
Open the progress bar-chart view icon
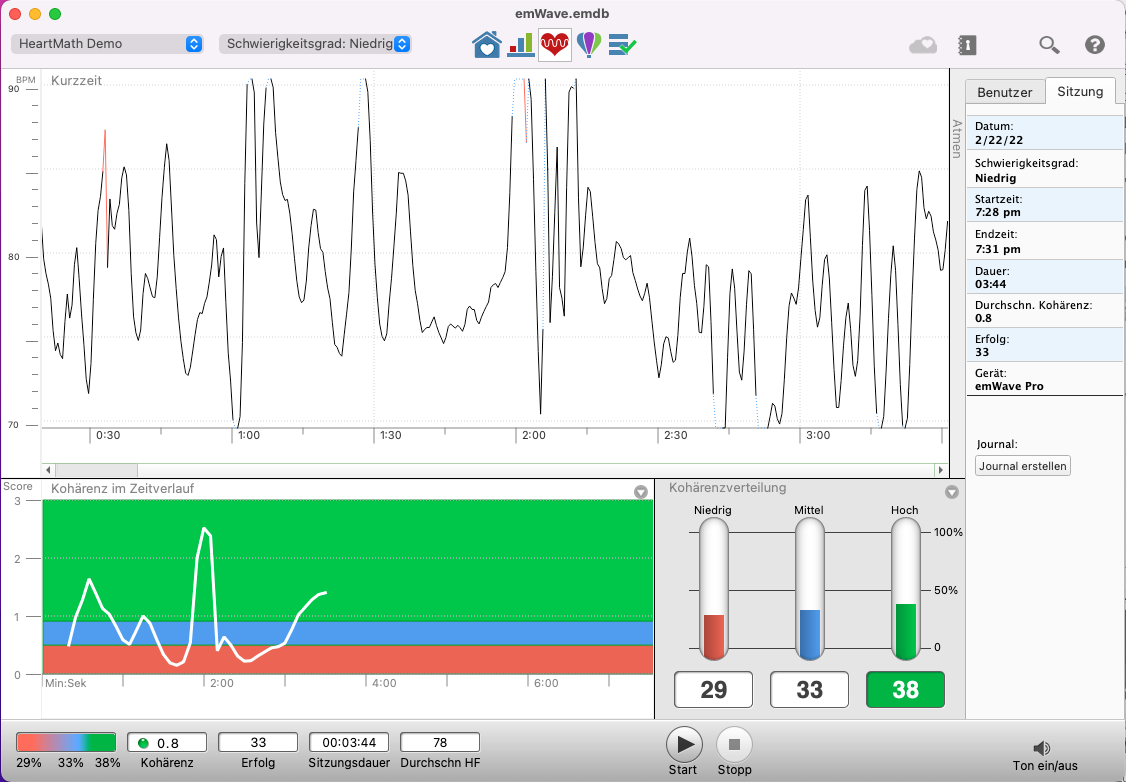[521, 45]
